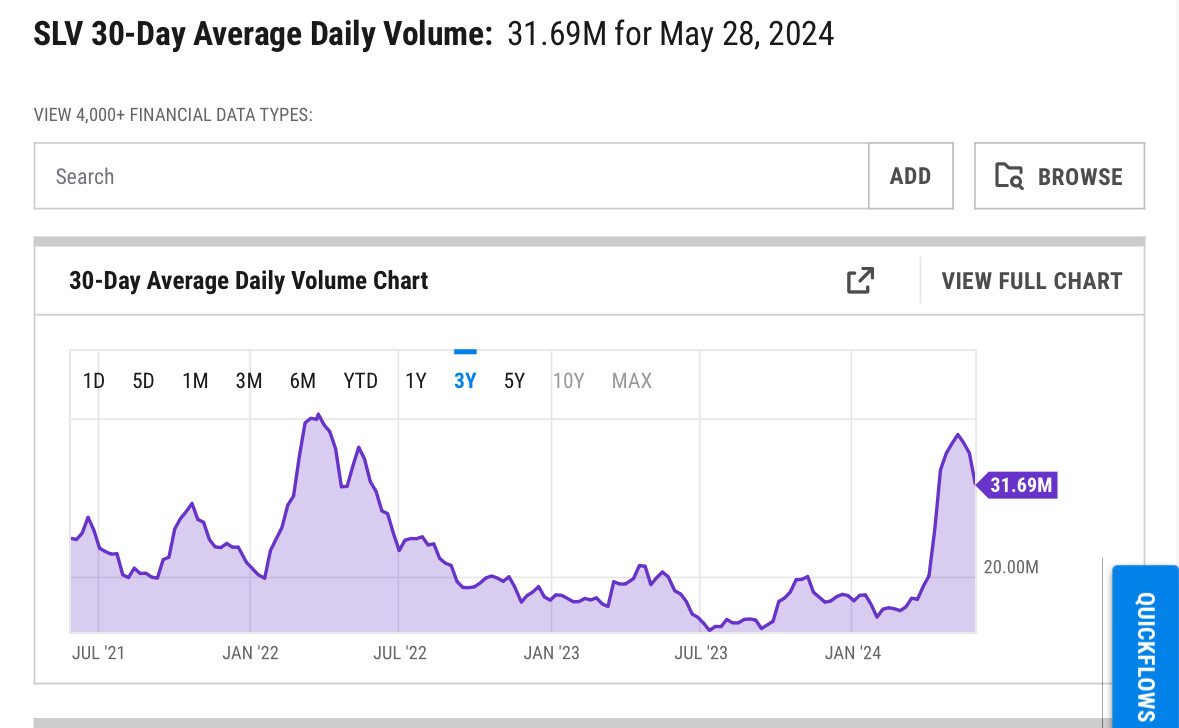Select the 1D time range
Image resolution: width=1179 pixels, height=728 pixels.
click(x=93, y=381)
